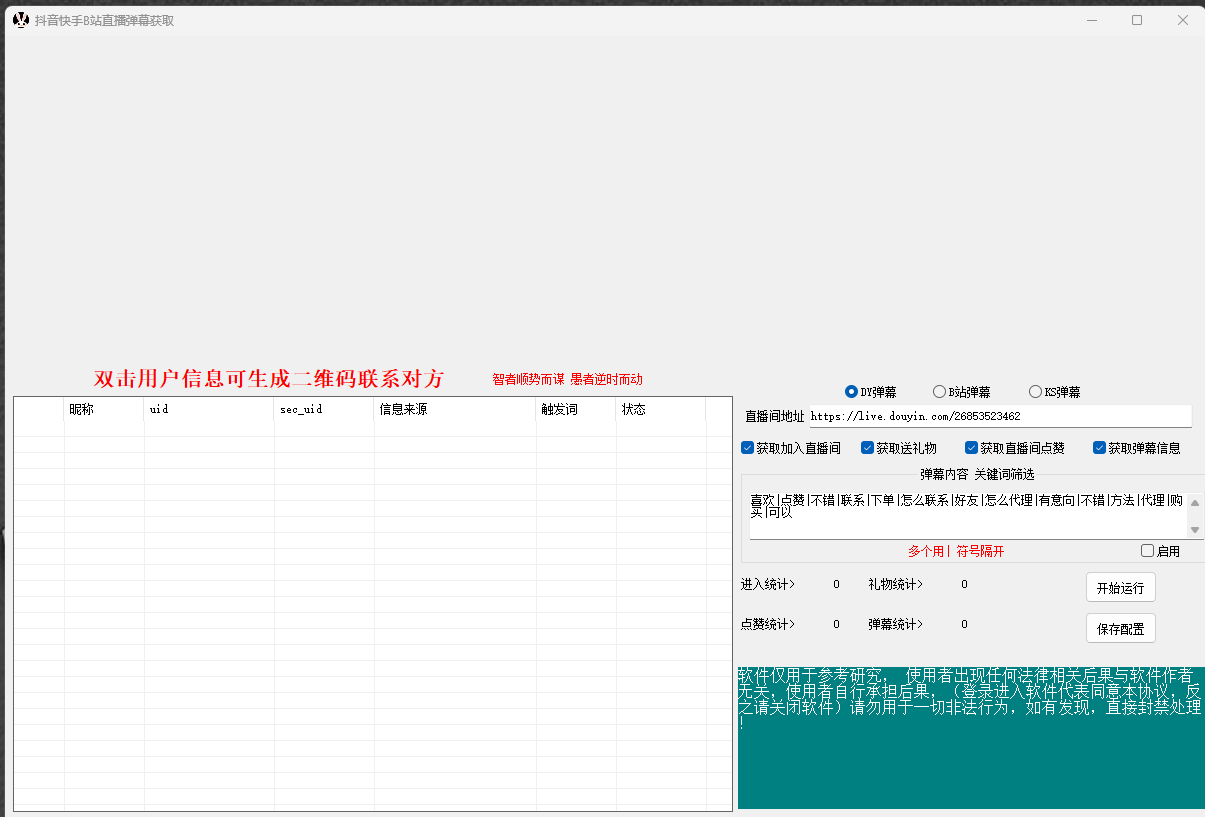
Task: Toggle the 获取送礼物 checkbox
Action: point(868,448)
